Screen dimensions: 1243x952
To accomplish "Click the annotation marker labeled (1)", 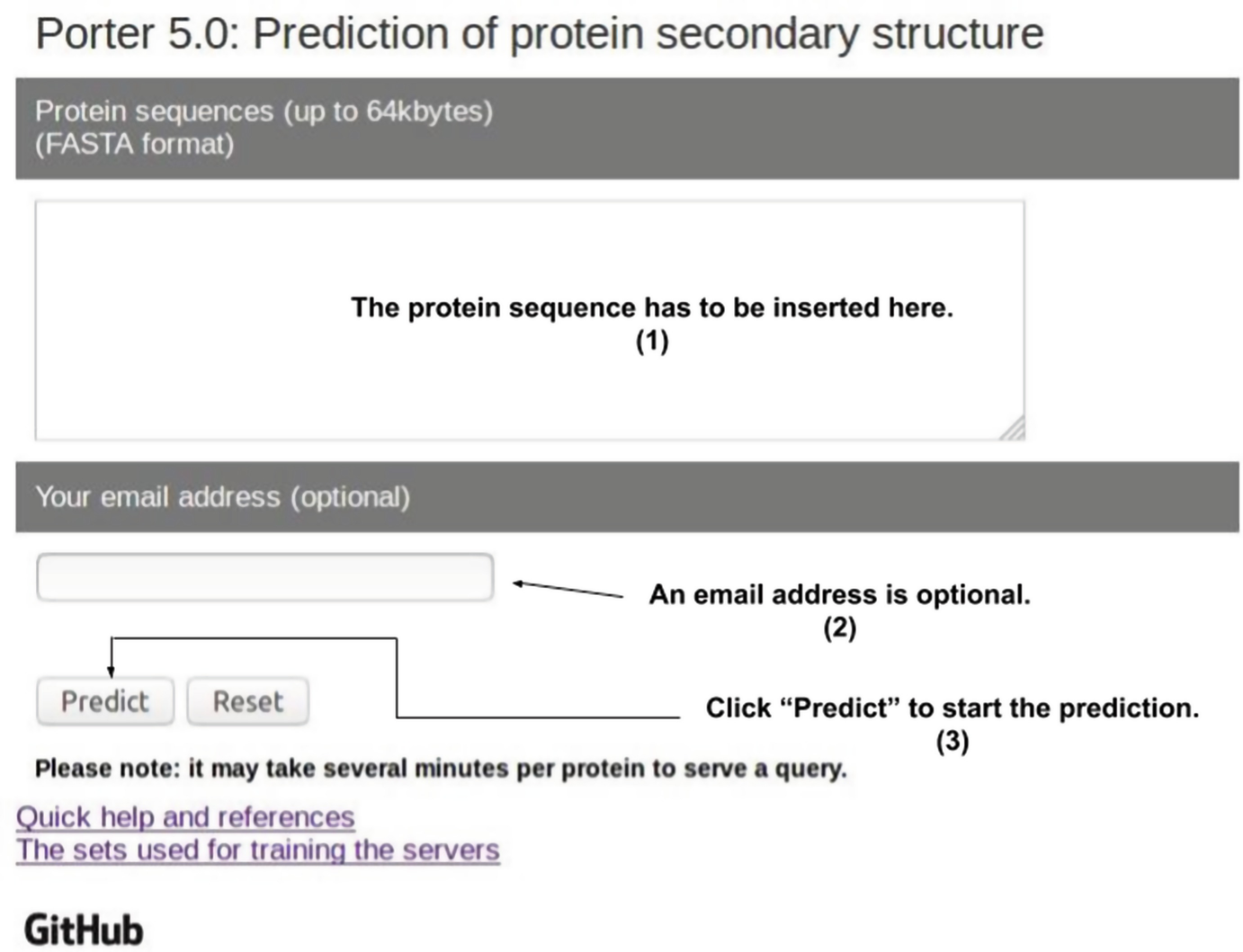I will coord(654,341).
